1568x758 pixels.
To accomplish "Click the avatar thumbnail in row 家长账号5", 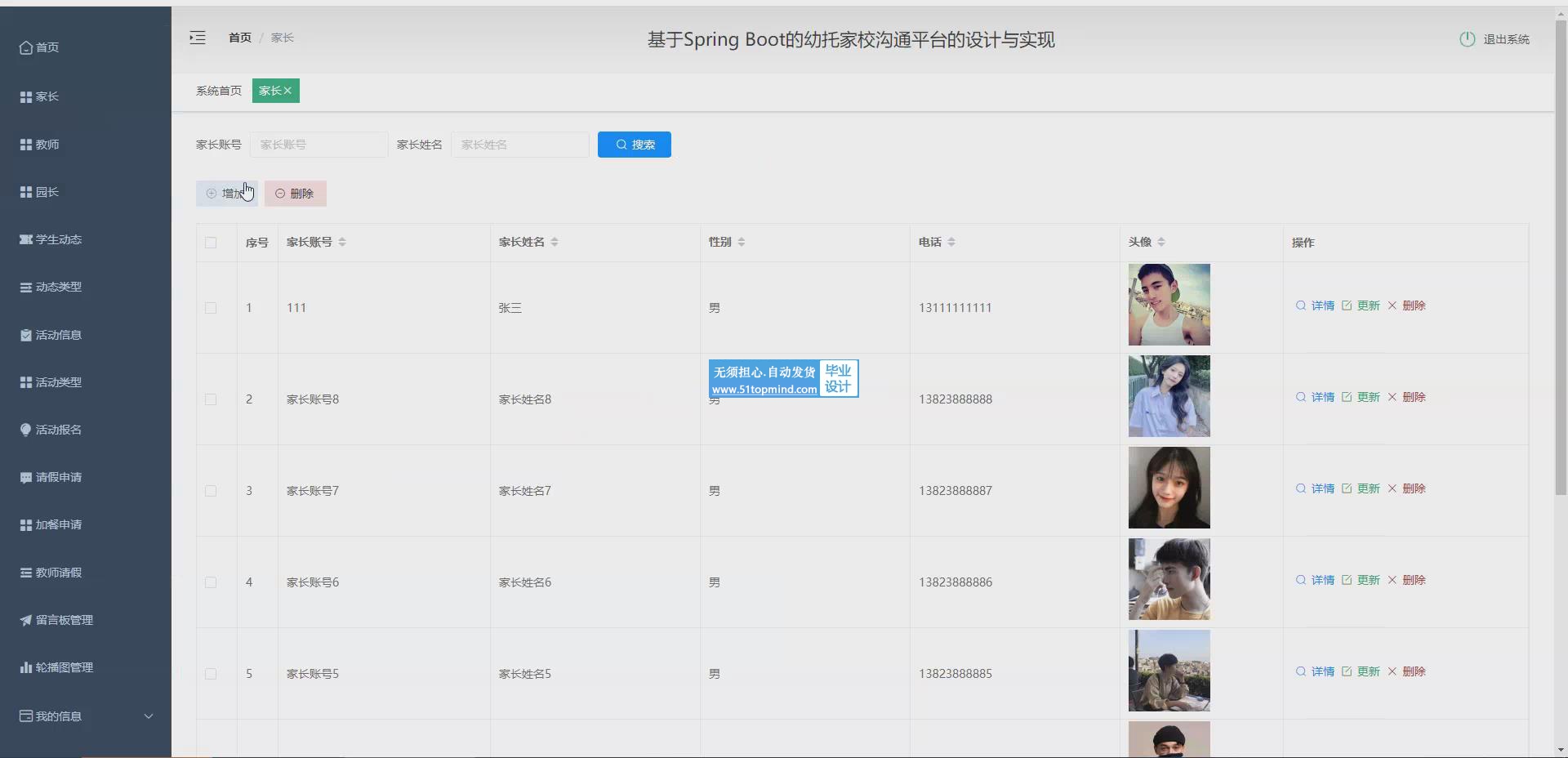I will (1169, 671).
